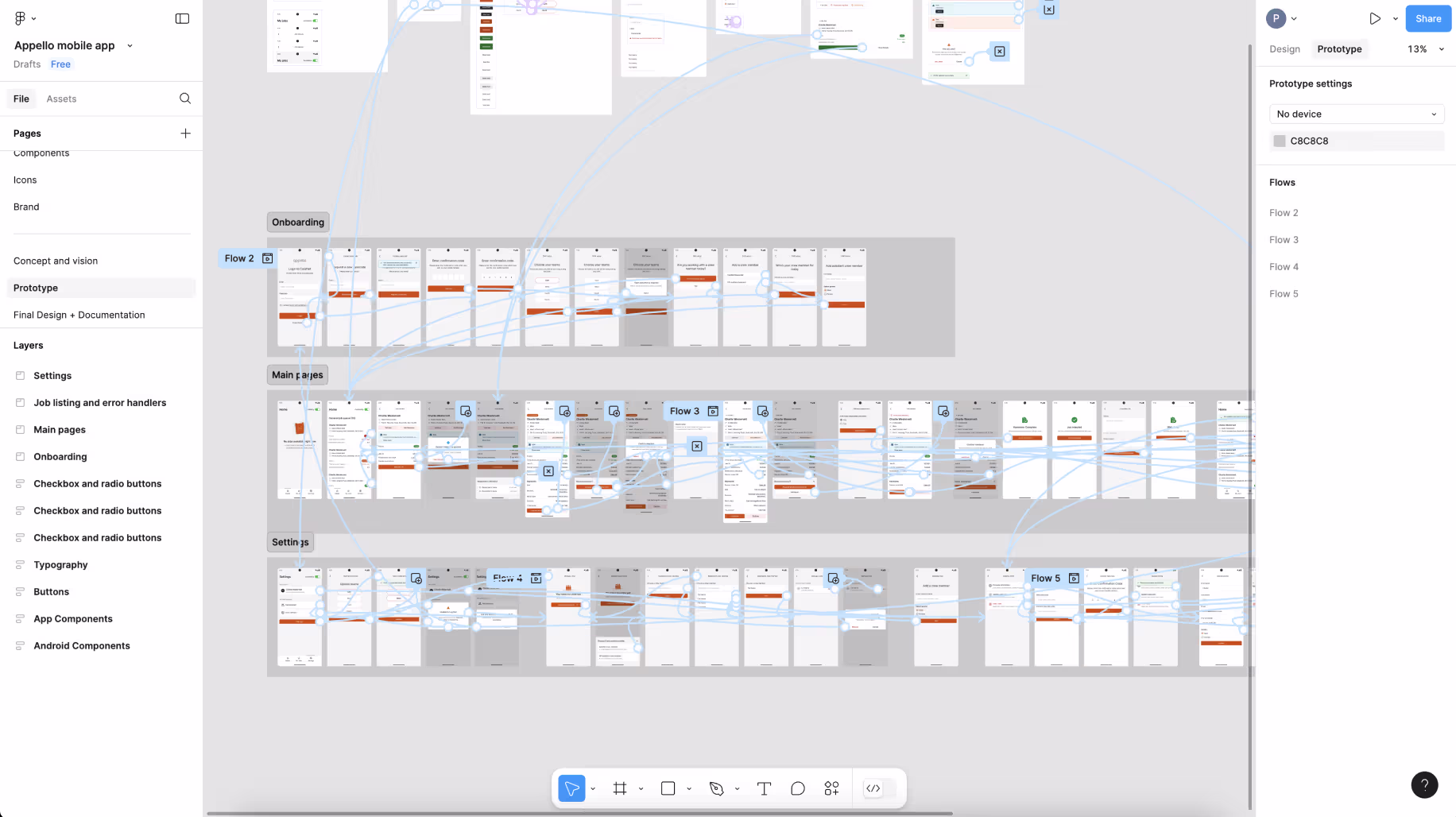The width and height of the screenshot is (1456, 817).
Task: Expand the Rectangle tool options chevron
Action: 689,788
